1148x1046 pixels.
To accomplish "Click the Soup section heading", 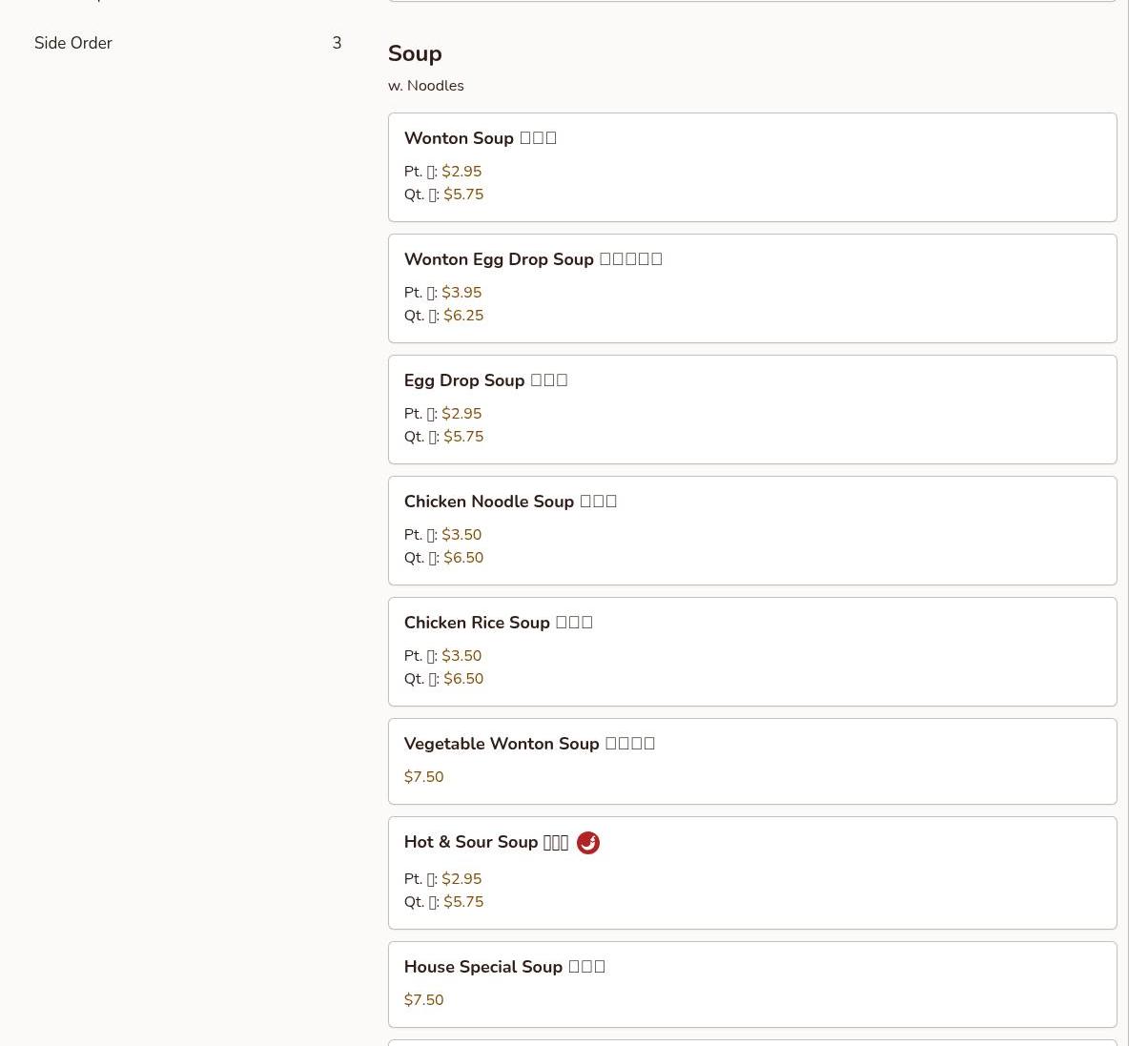I will point(415,54).
